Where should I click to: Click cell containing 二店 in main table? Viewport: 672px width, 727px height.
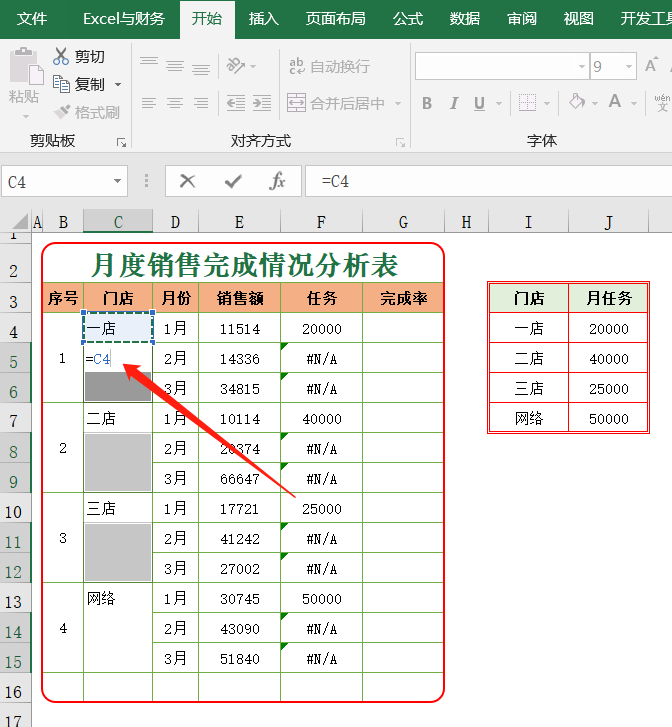click(118, 418)
